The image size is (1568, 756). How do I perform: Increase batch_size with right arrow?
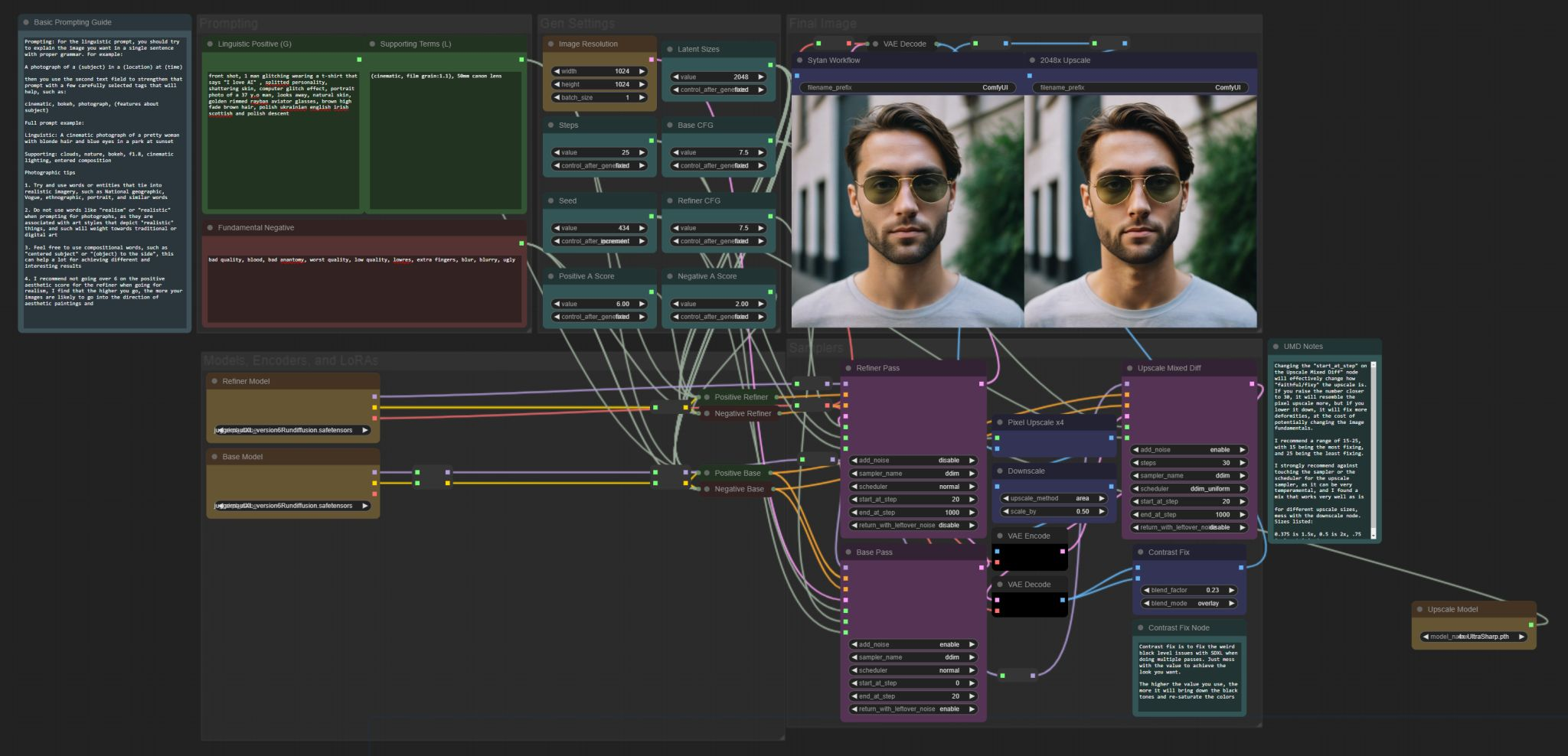[x=642, y=98]
